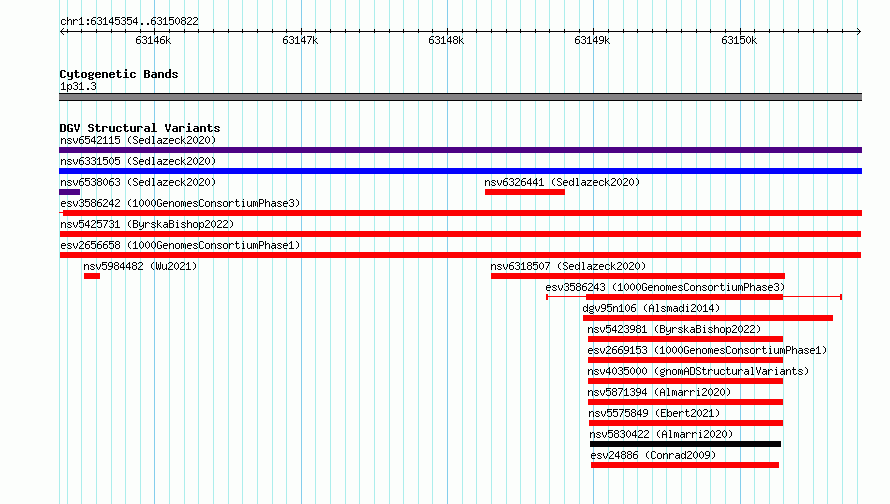Open the nsv5425731 (ByrskaBishop2022) label
Screen dimensions: 890x504
(147, 224)
